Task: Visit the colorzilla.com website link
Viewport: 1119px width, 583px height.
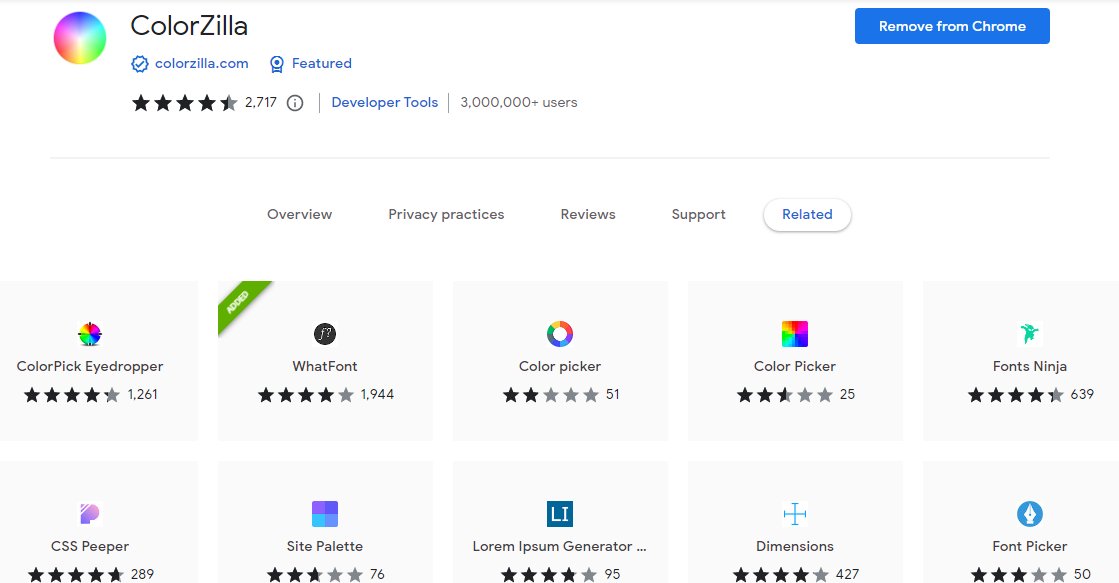Action: click(x=198, y=63)
